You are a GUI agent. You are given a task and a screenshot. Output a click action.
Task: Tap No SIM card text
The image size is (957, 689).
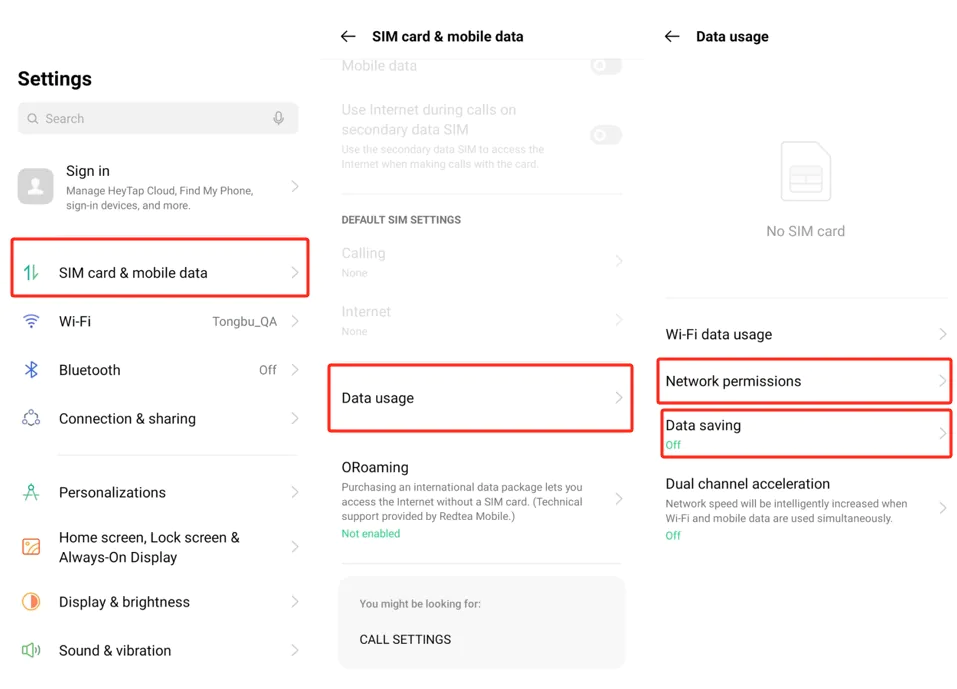pyautogui.click(x=806, y=231)
